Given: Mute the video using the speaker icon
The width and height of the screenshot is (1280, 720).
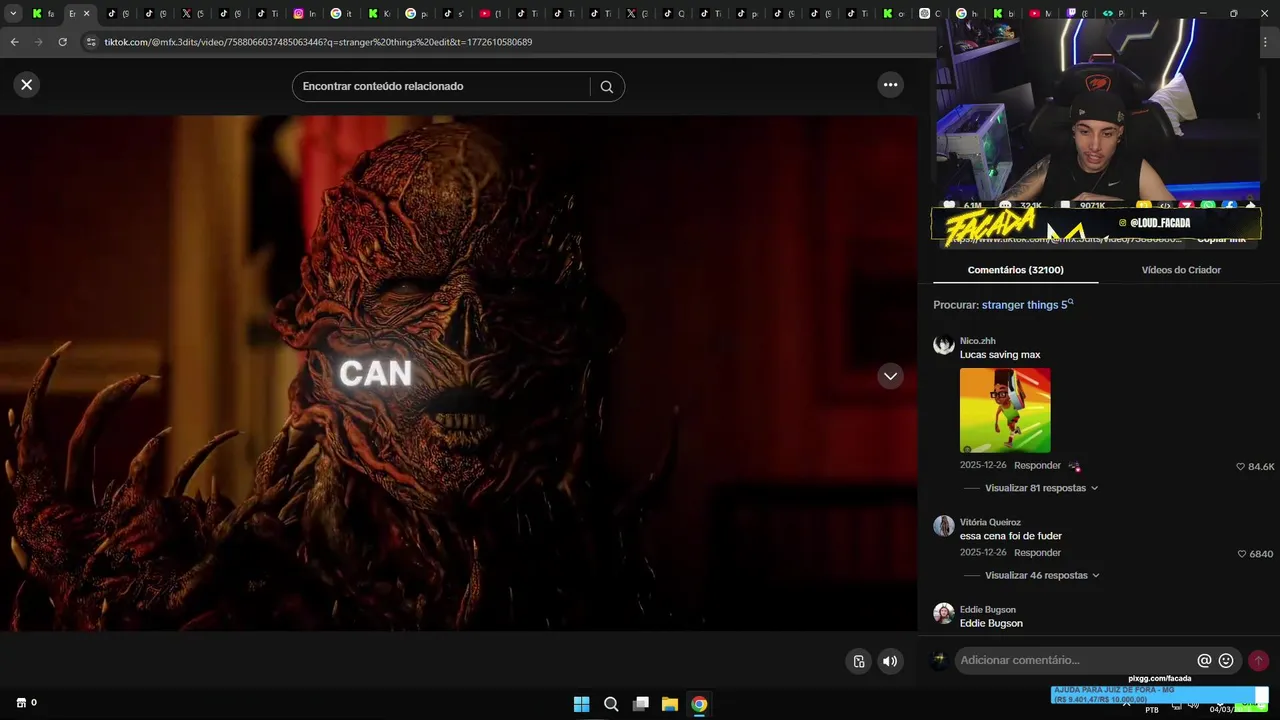Looking at the screenshot, I should click(x=890, y=661).
